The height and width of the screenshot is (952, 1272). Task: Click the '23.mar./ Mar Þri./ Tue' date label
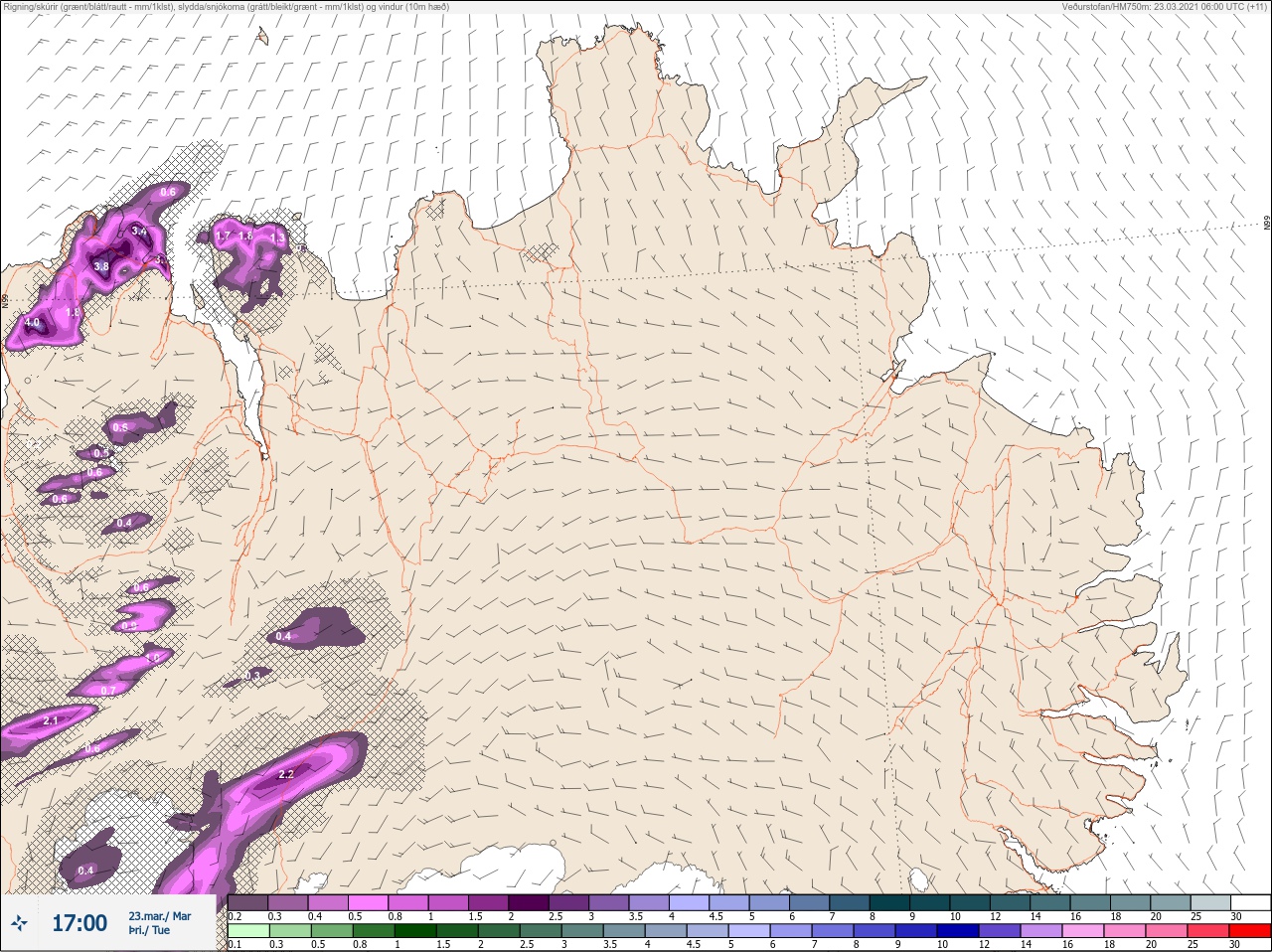point(159,923)
